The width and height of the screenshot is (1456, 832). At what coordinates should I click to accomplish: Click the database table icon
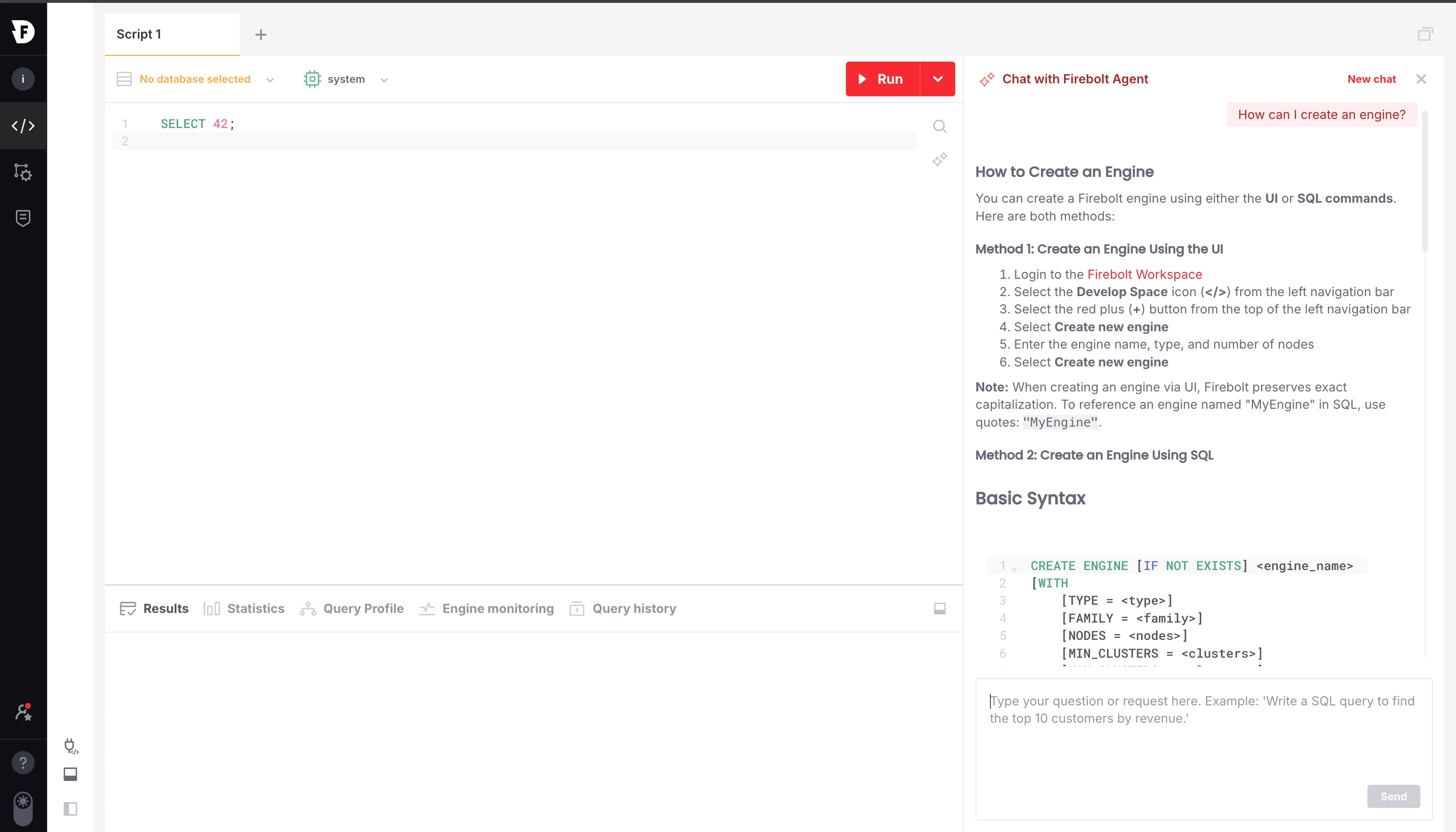coord(124,79)
